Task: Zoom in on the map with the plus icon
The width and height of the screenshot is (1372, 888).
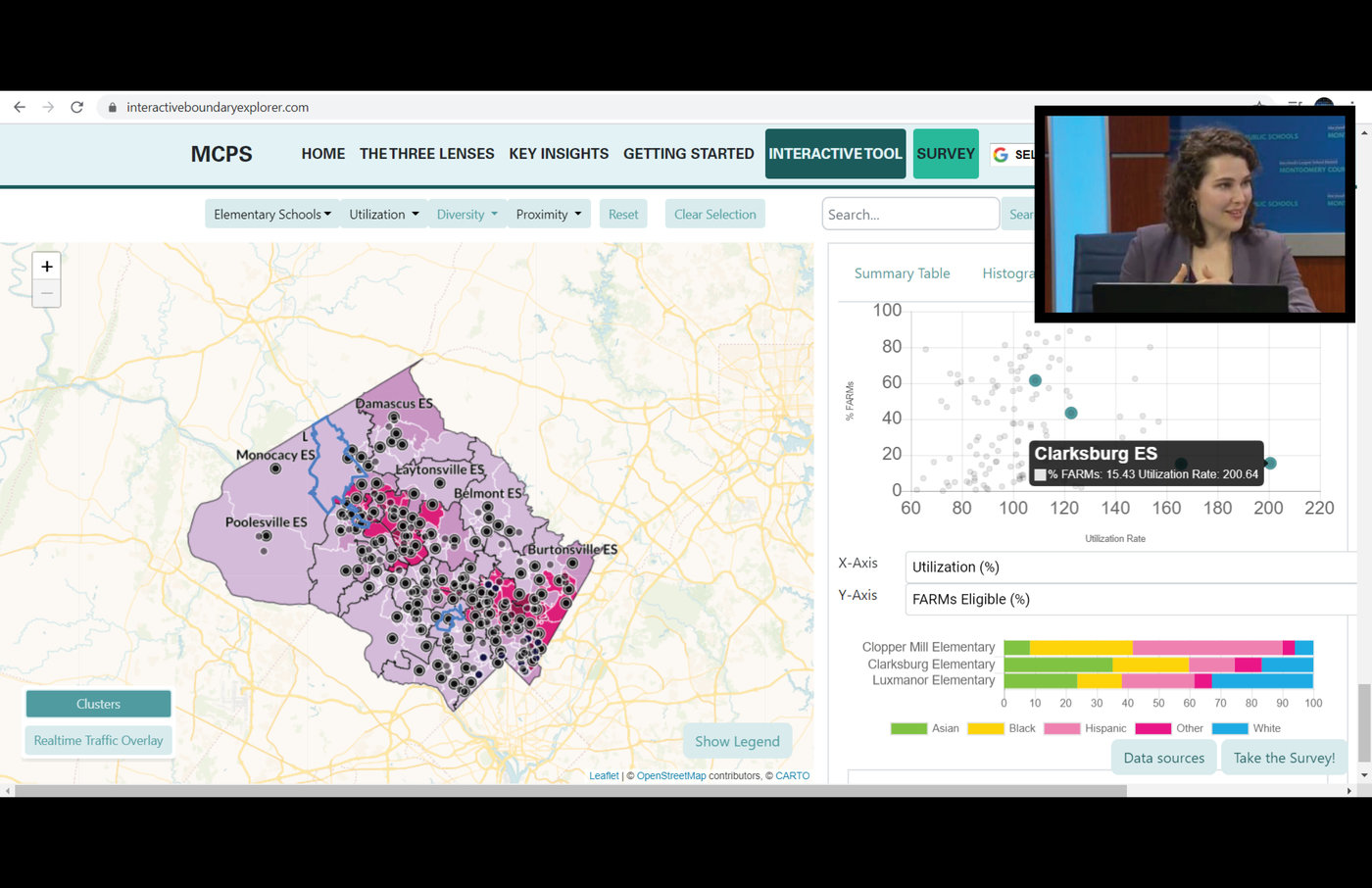Action: (x=46, y=266)
